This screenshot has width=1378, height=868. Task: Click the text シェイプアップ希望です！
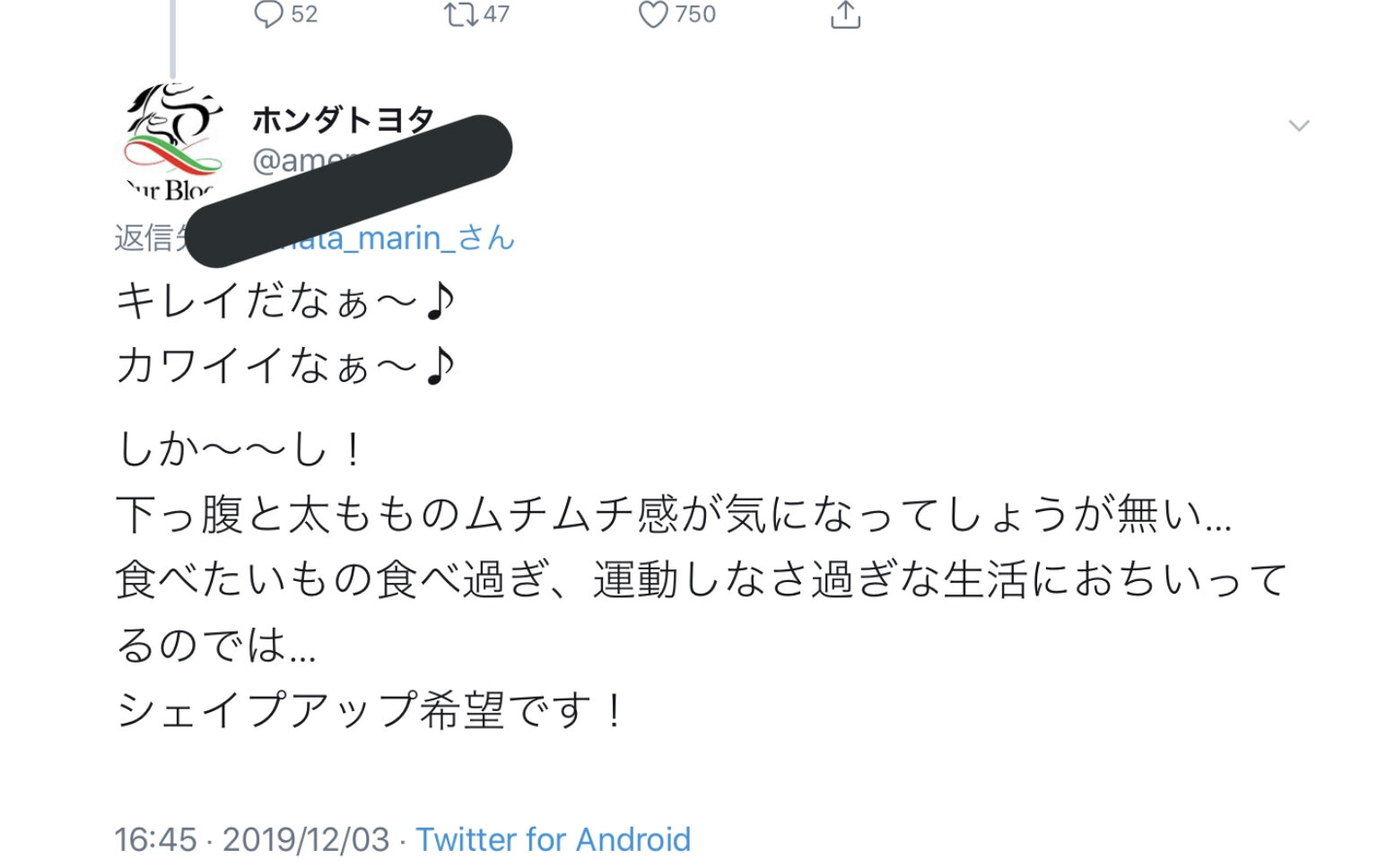pyautogui.click(x=369, y=710)
